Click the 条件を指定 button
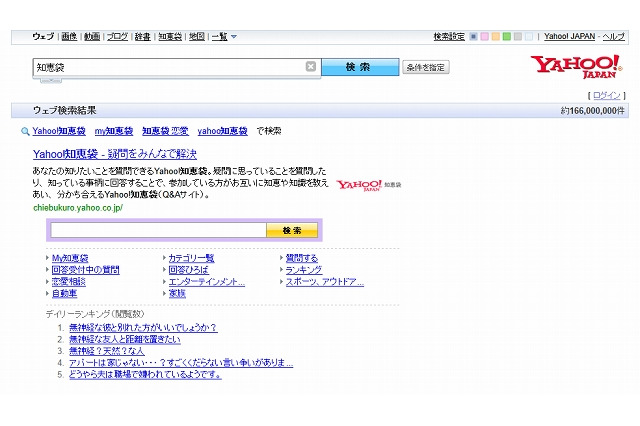 [x=426, y=67]
